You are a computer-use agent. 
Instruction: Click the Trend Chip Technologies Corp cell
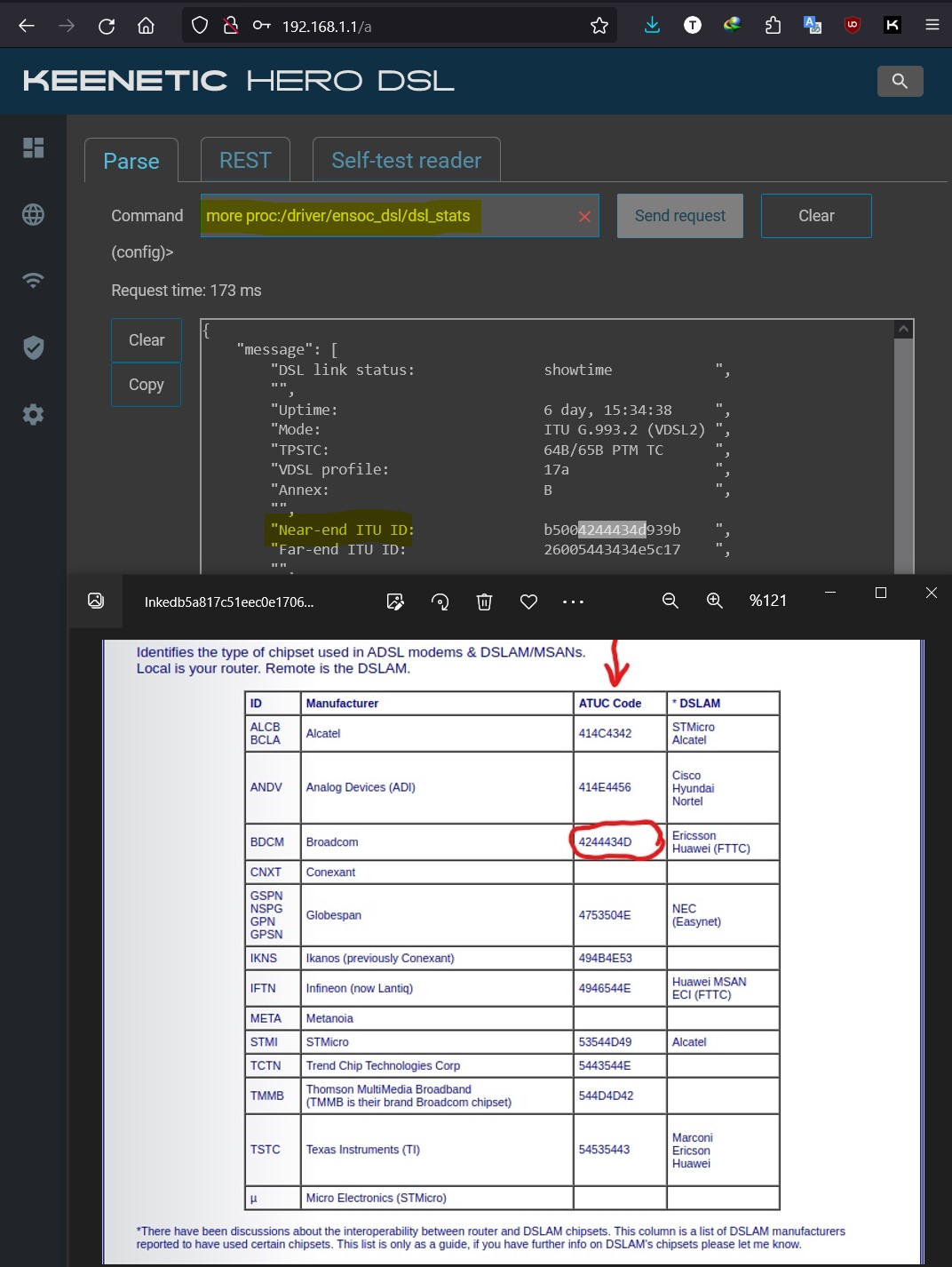coord(437,1066)
